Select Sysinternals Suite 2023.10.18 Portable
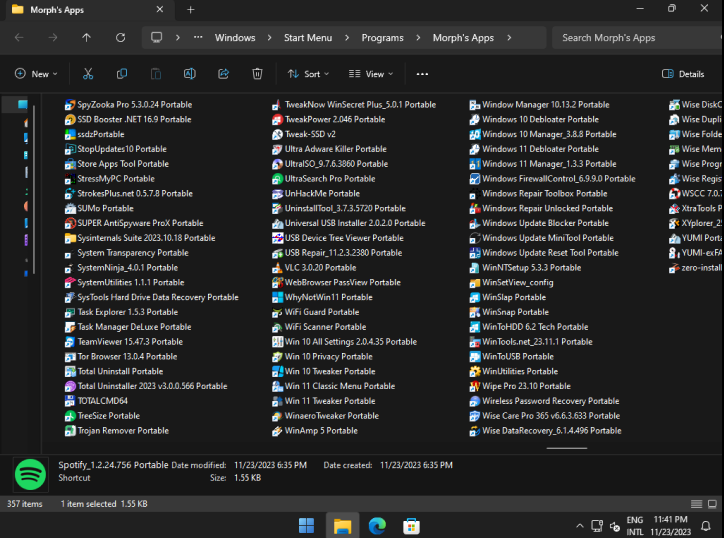 pyautogui.click(x=140, y=238)
